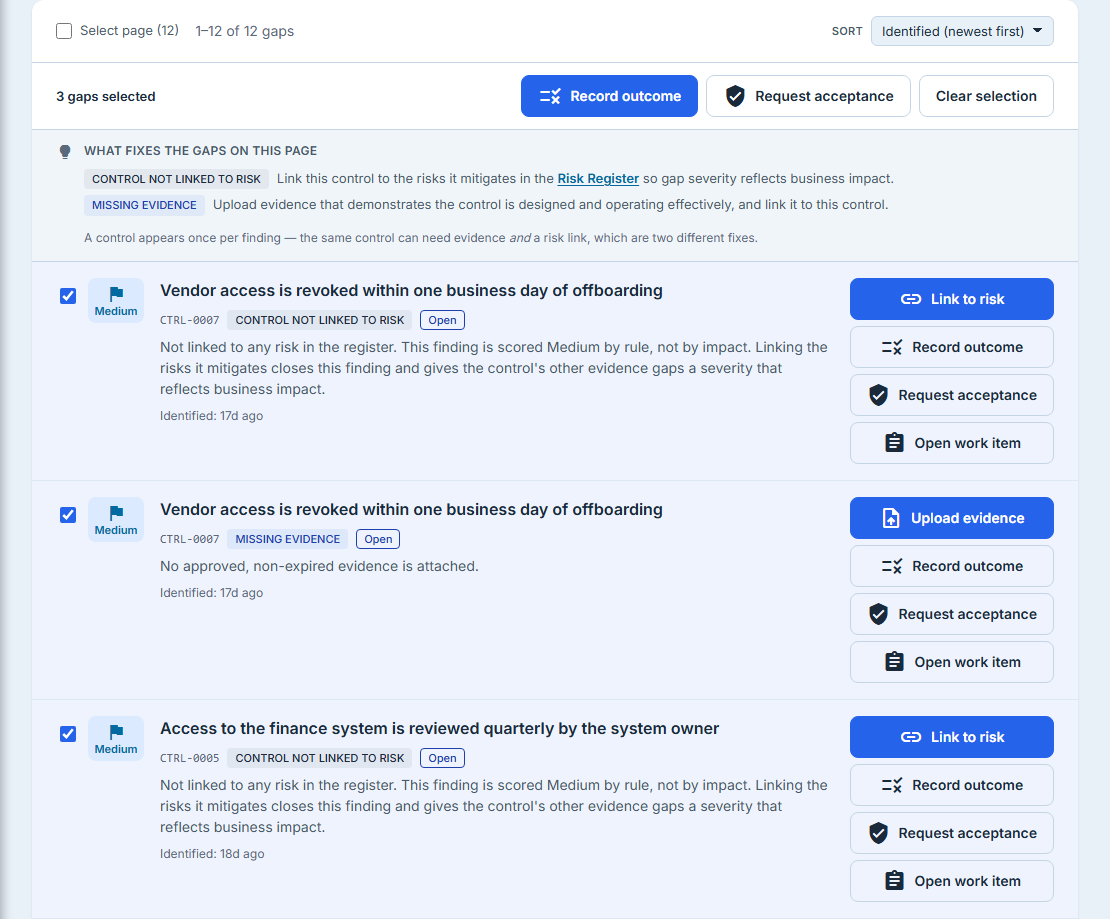Open the Sort dropdown showing Identified (newest first)
The image size is (1110, 919).
962,31
